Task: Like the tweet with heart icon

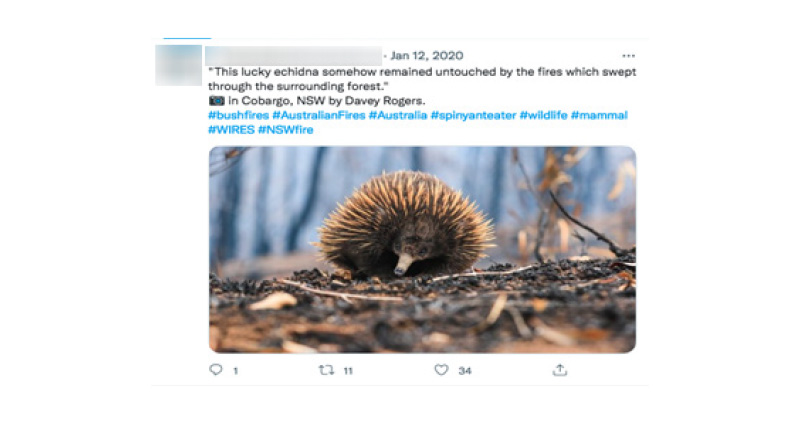Action: pos(441,370)
